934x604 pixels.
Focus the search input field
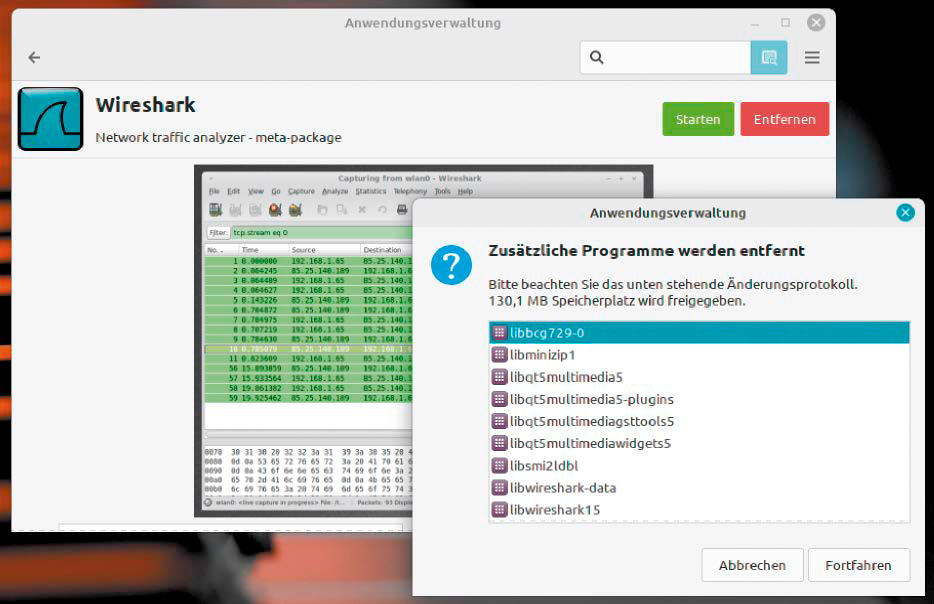(665, 57)
